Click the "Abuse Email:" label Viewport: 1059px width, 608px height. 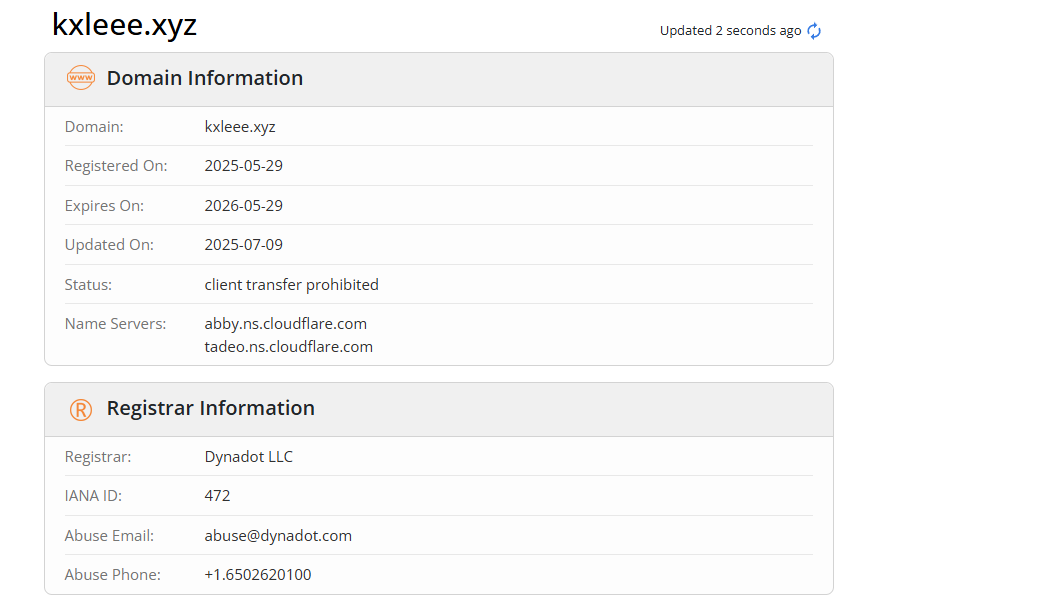click(109, 536)
